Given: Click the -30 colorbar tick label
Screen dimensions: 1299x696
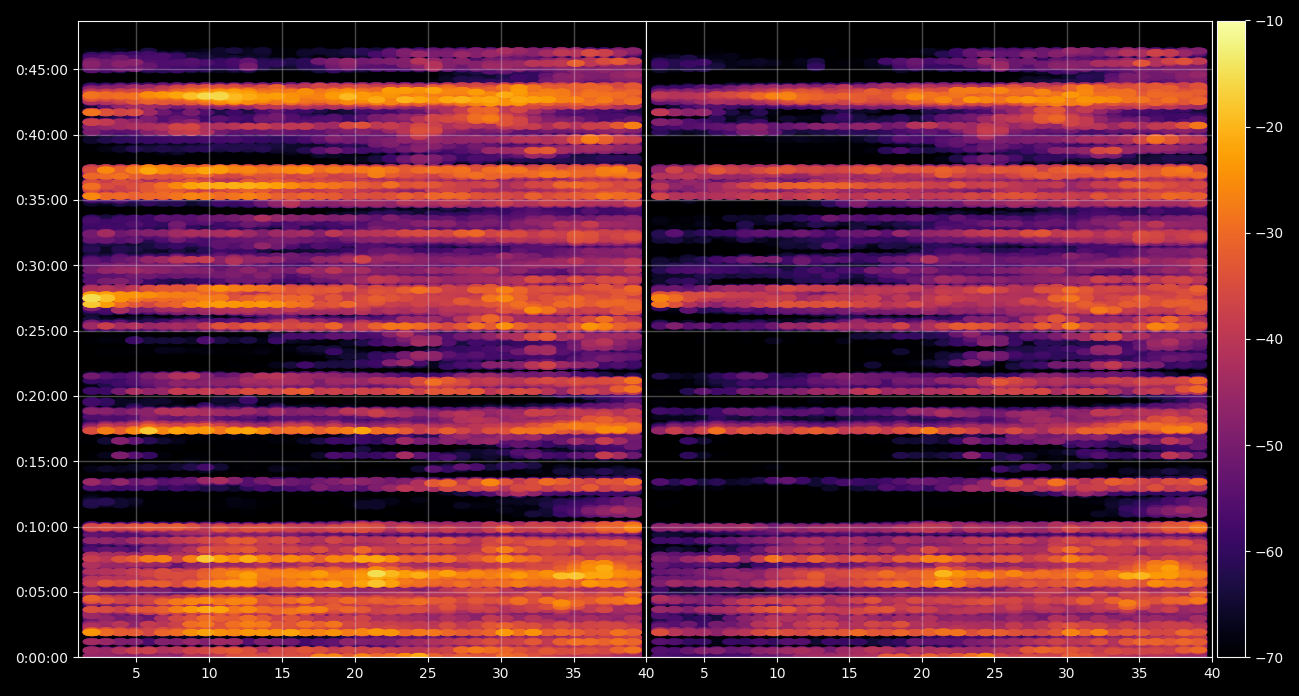Looking at the screenshot, I should pyautogui.click(x=1269, y=233).
